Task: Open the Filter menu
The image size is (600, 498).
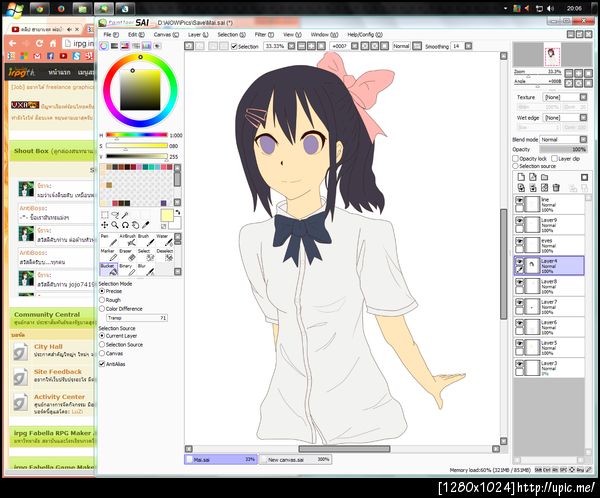Action: click(x=264, y=34)
